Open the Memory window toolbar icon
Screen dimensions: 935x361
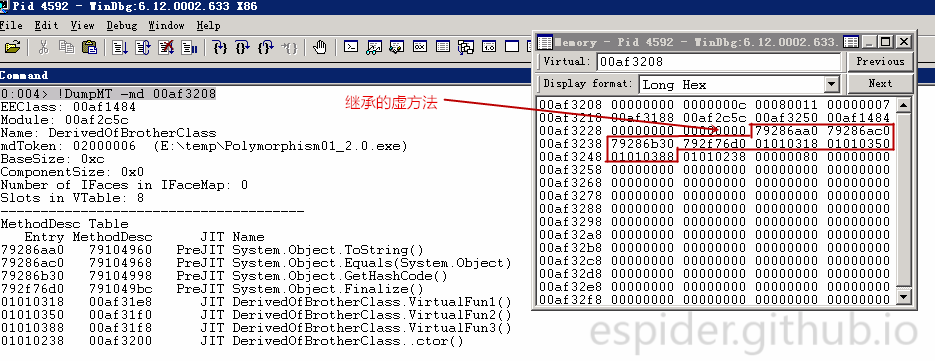coord(443,47)
